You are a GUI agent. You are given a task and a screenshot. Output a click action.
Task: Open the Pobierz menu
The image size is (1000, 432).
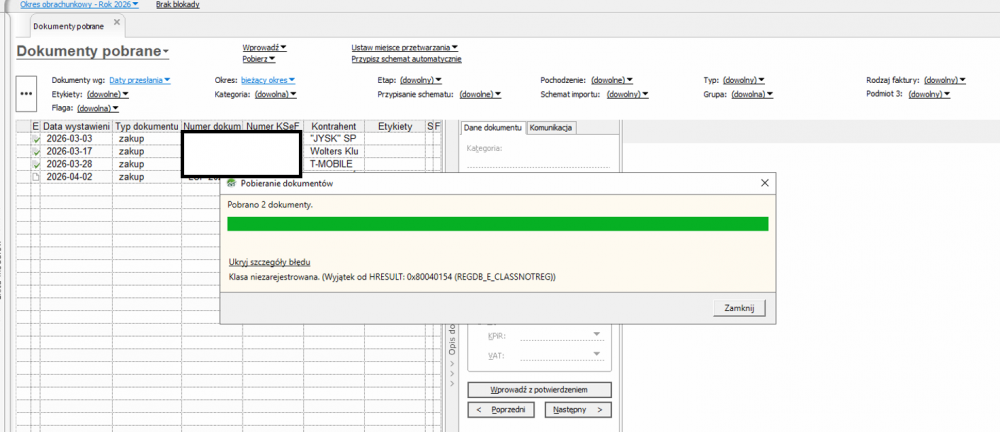(x=258, y=59)
